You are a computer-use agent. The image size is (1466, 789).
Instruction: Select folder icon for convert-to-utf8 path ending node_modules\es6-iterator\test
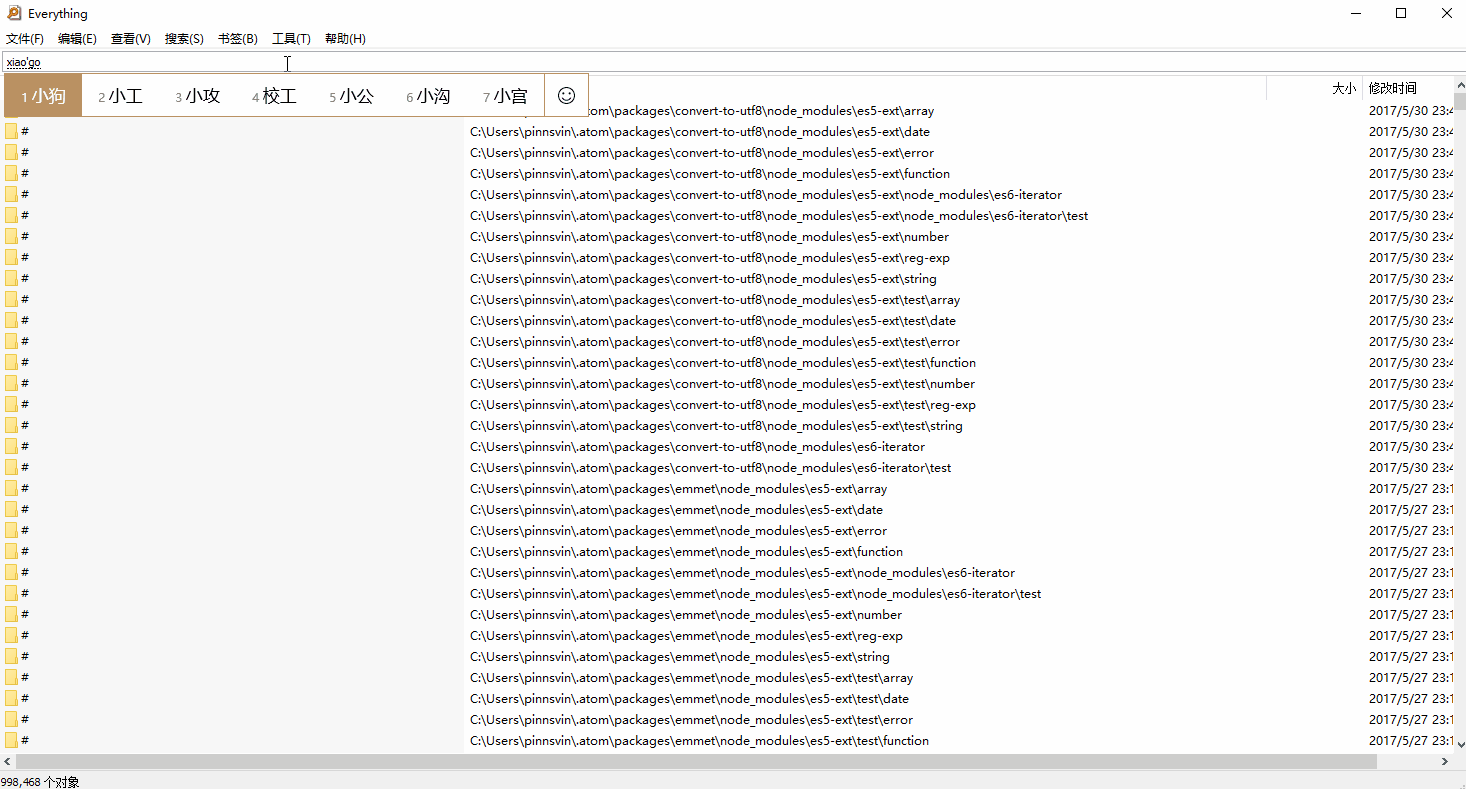tap(11, 468)
